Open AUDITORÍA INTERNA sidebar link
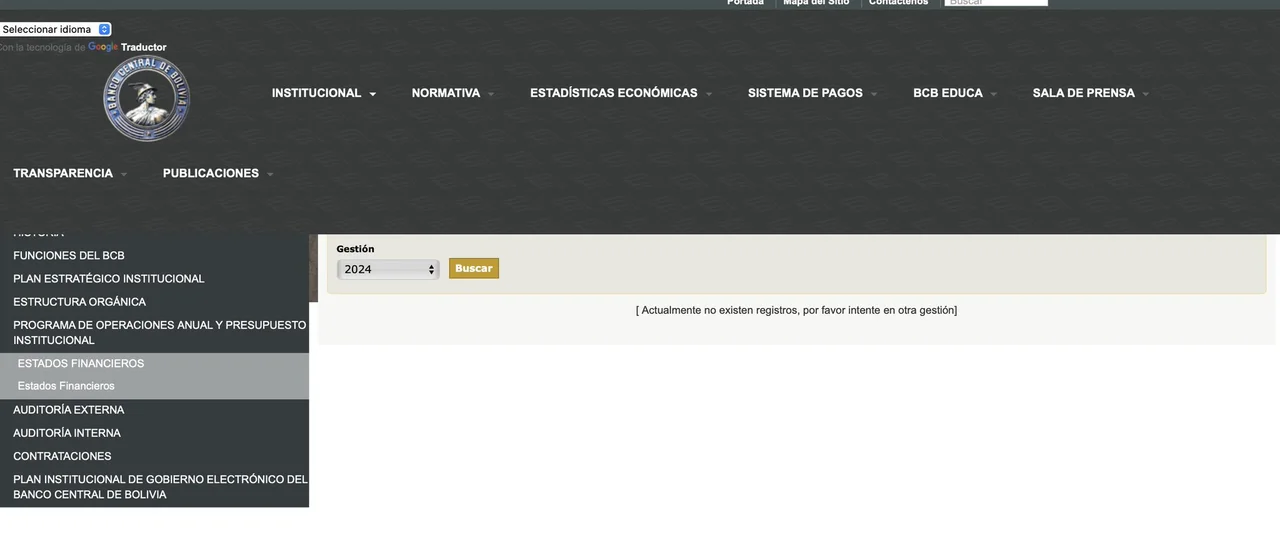The height and width of the screenshot is (549, 1280). [67, 433]
